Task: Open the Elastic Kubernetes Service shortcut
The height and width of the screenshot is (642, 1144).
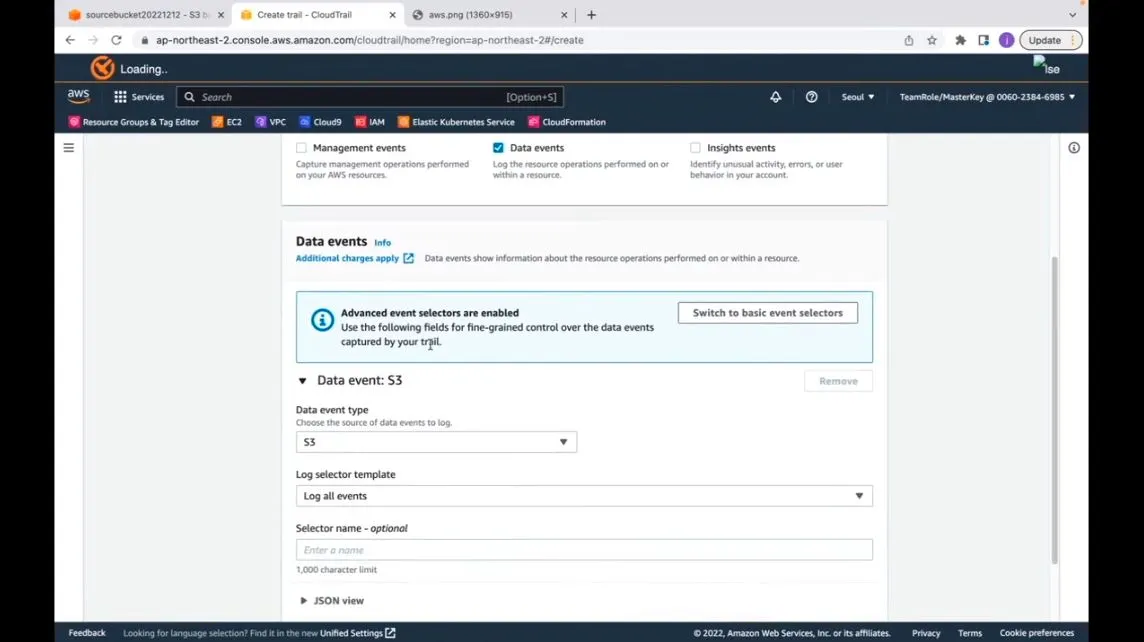Action: [x=456, y=122]
